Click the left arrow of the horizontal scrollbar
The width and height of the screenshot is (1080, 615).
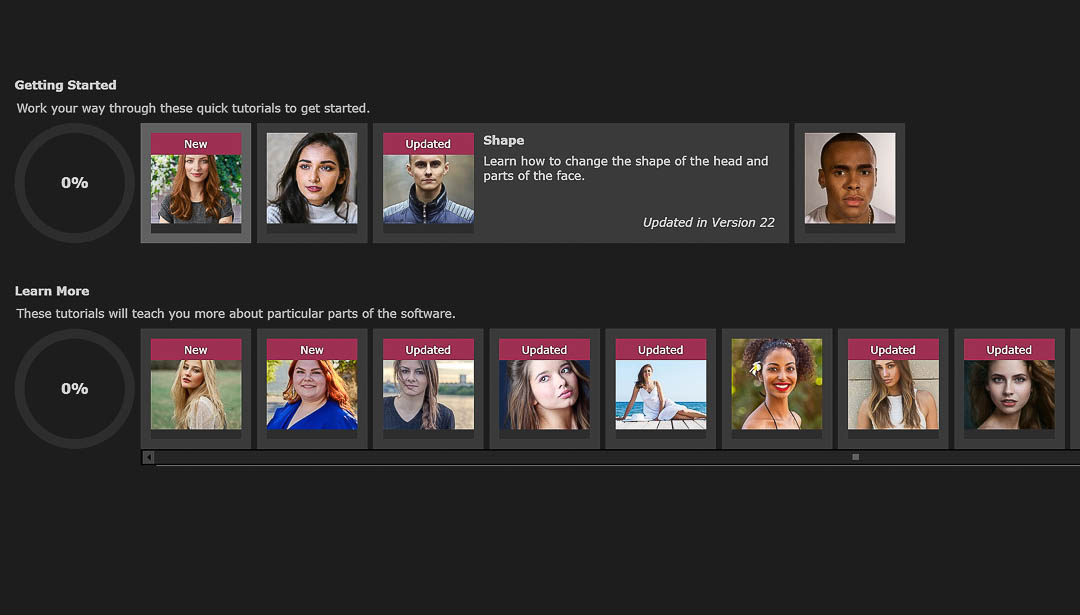click(x=148, y=457)
